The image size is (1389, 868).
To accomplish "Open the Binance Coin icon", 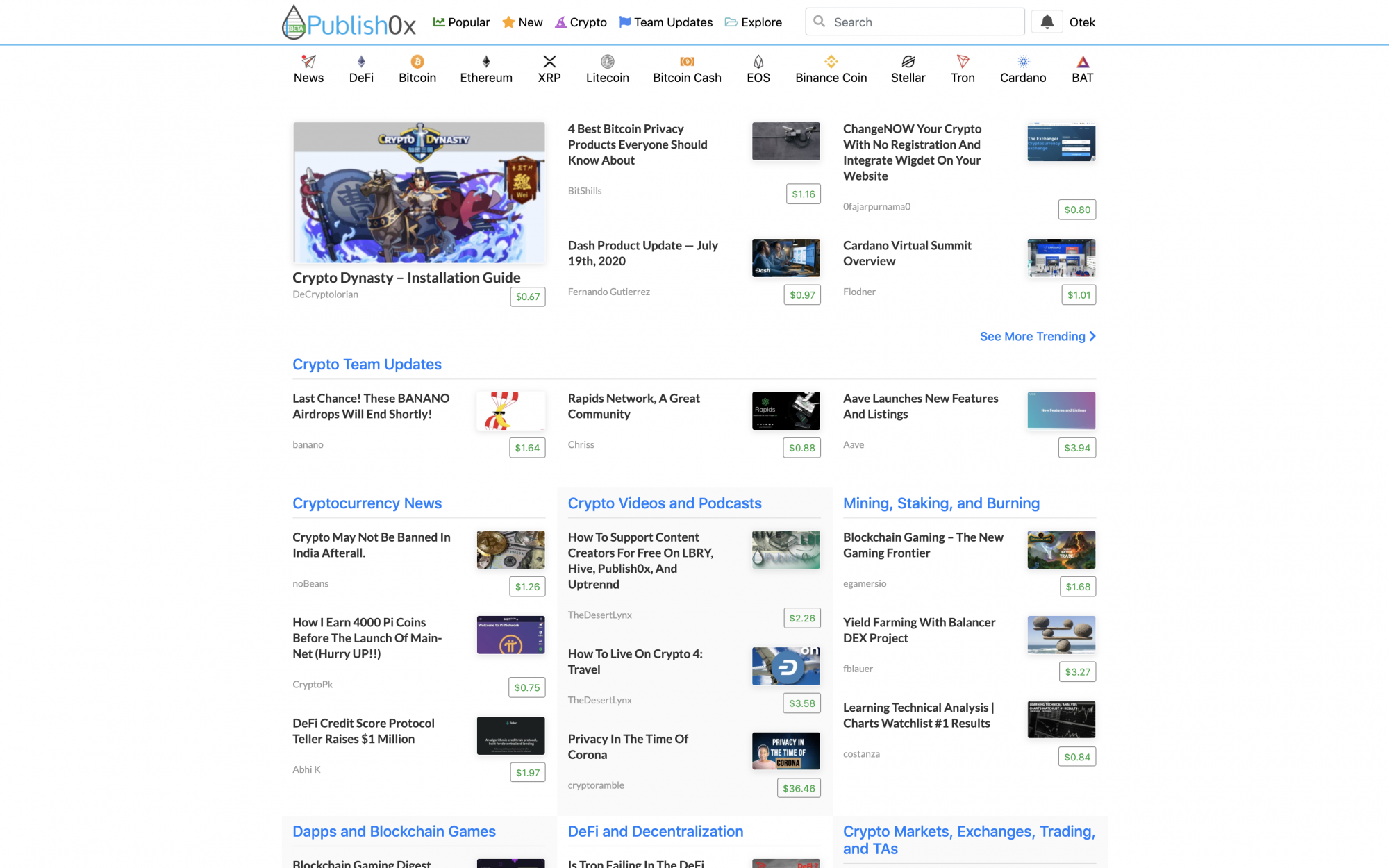I will 831,62.
